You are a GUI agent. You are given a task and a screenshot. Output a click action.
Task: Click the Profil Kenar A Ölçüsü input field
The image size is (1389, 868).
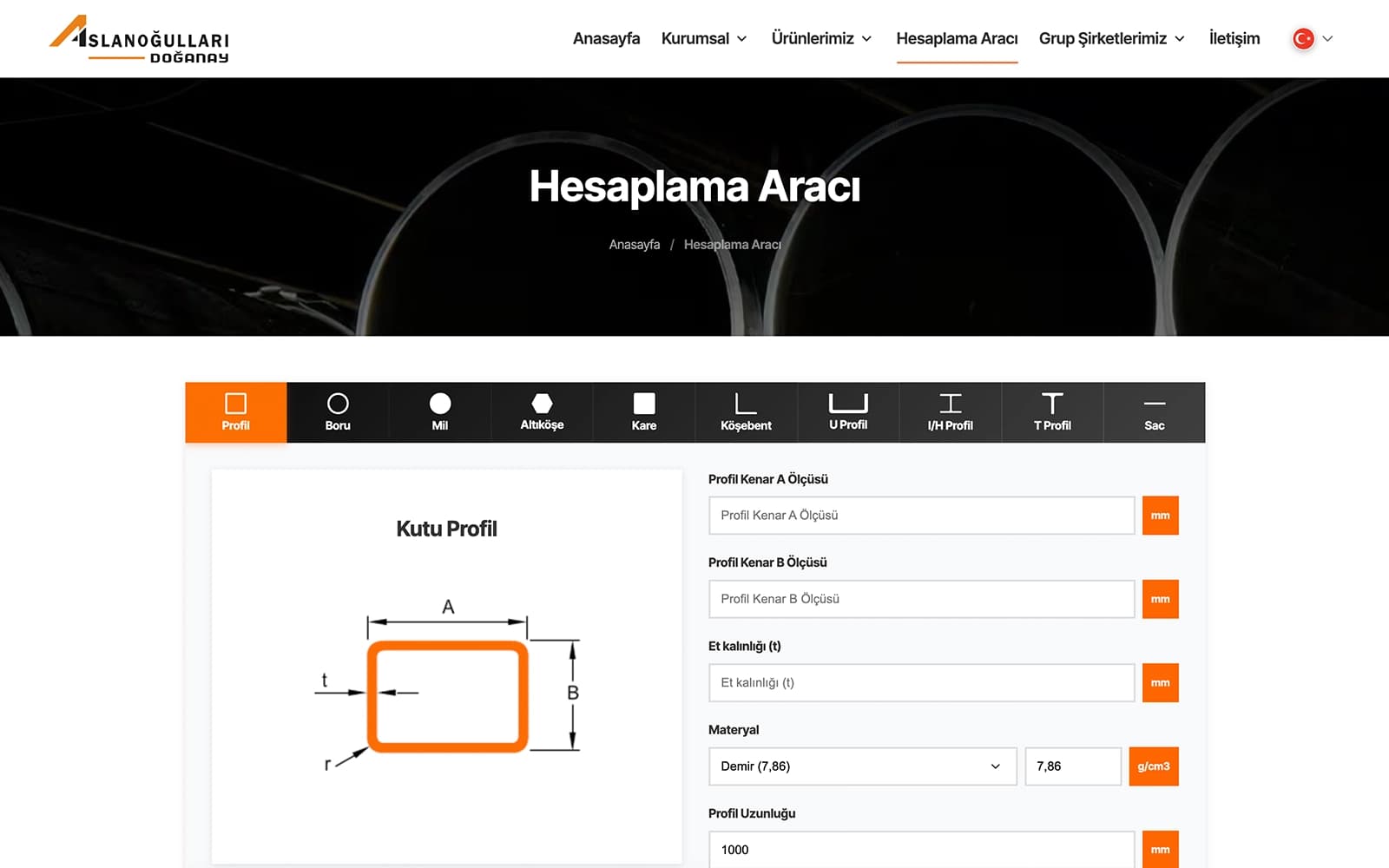click(920, 515)
